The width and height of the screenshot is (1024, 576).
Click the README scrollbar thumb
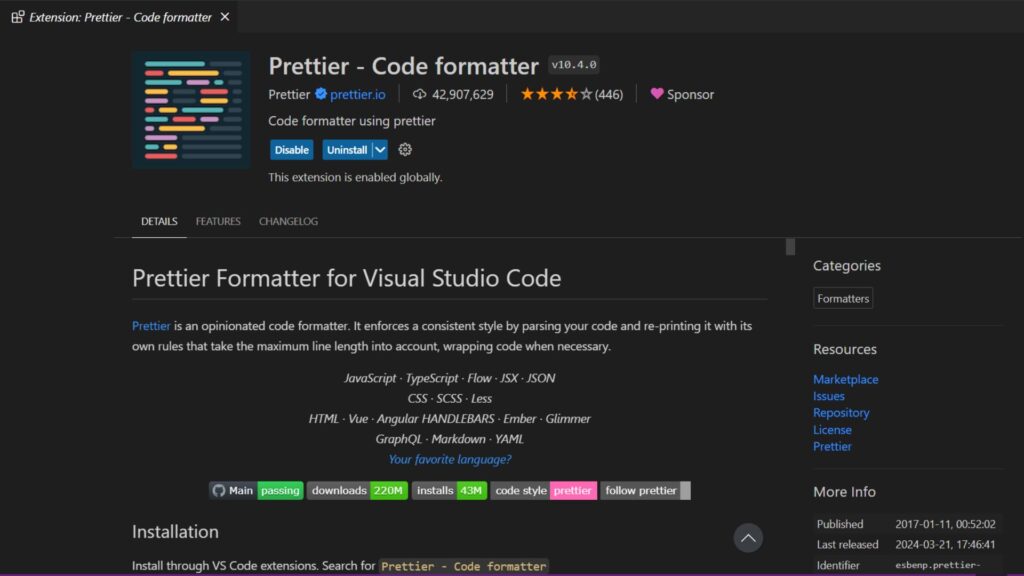(x=790, y=247)
